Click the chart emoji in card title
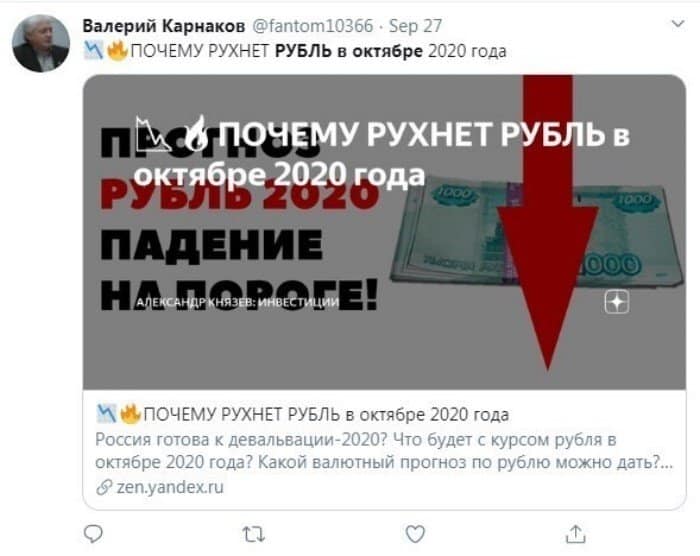Image resolution: width=700 pixels, height=556 pixels. coord(106,414)
